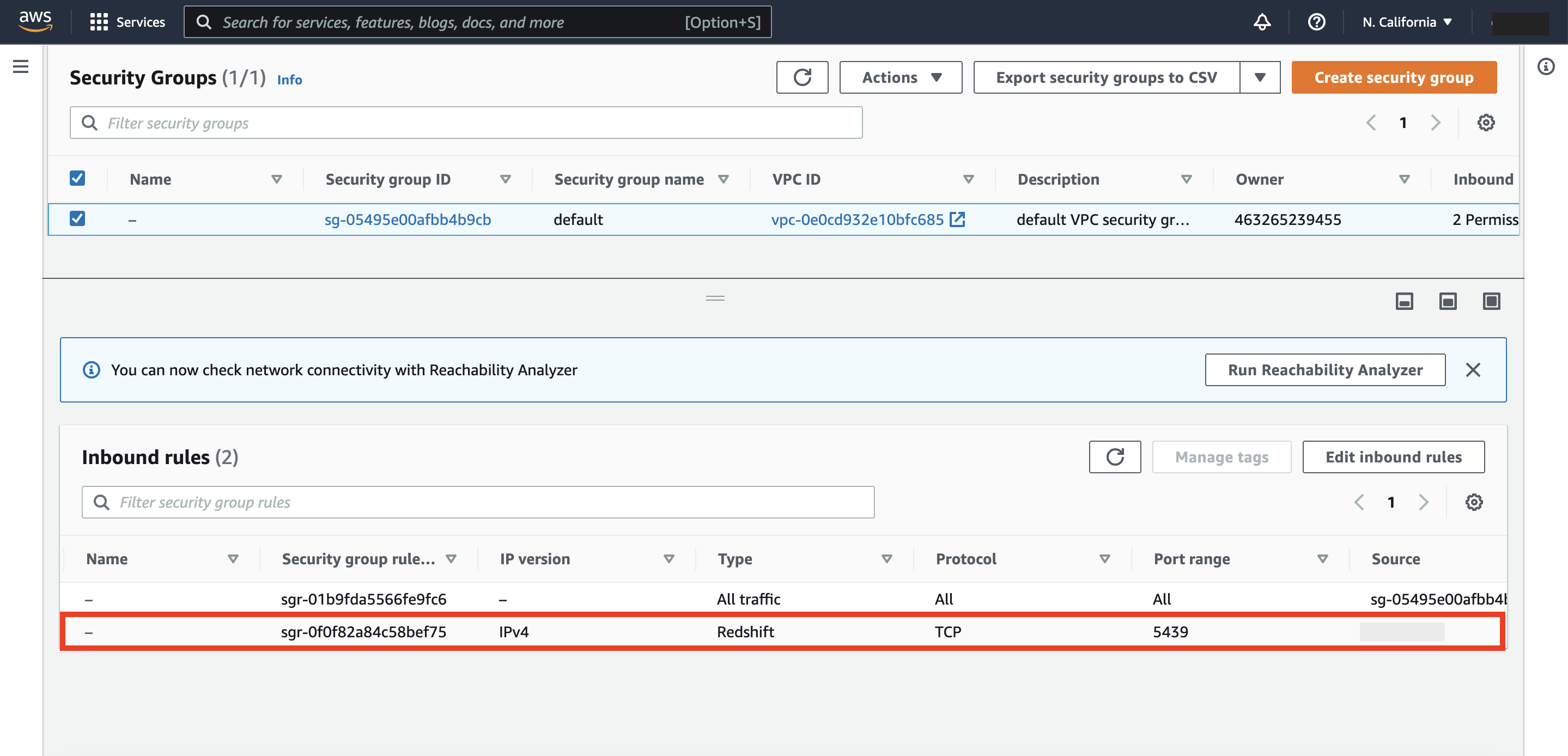The height and width of the screenshot is (756, 1568).
Task: Open security group sg-05495e00afbb4b9cb link
Action: (407, 219)
